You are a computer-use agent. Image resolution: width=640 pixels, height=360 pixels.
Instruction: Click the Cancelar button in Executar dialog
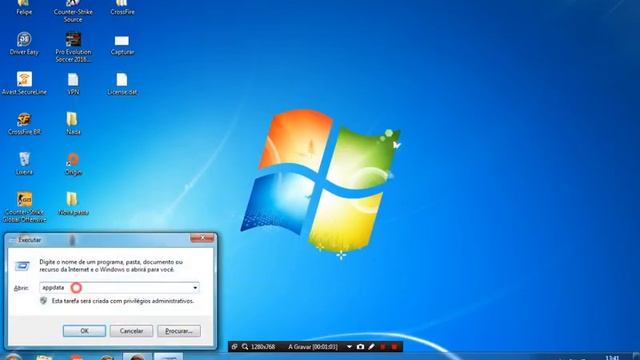[131, 331]
